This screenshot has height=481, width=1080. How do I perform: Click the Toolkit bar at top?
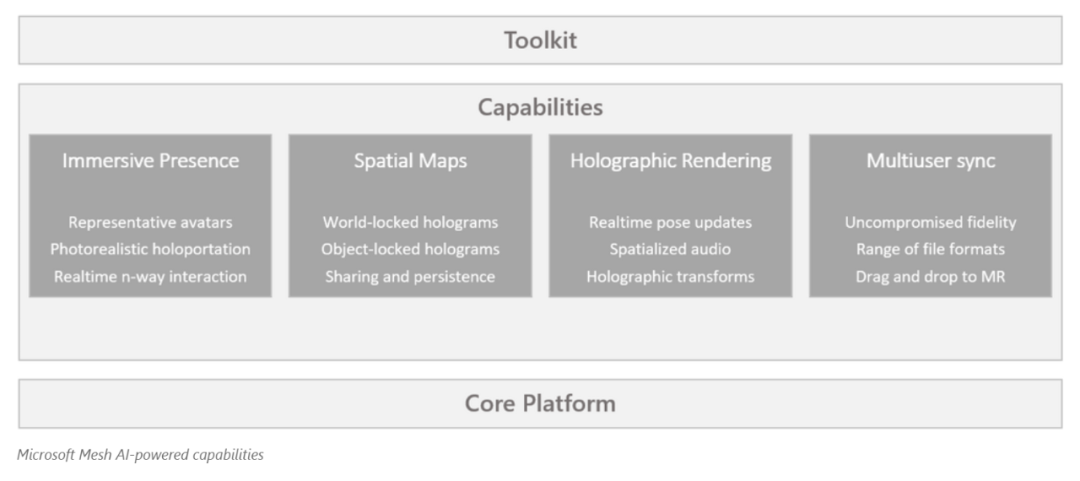tap(540, 40)
